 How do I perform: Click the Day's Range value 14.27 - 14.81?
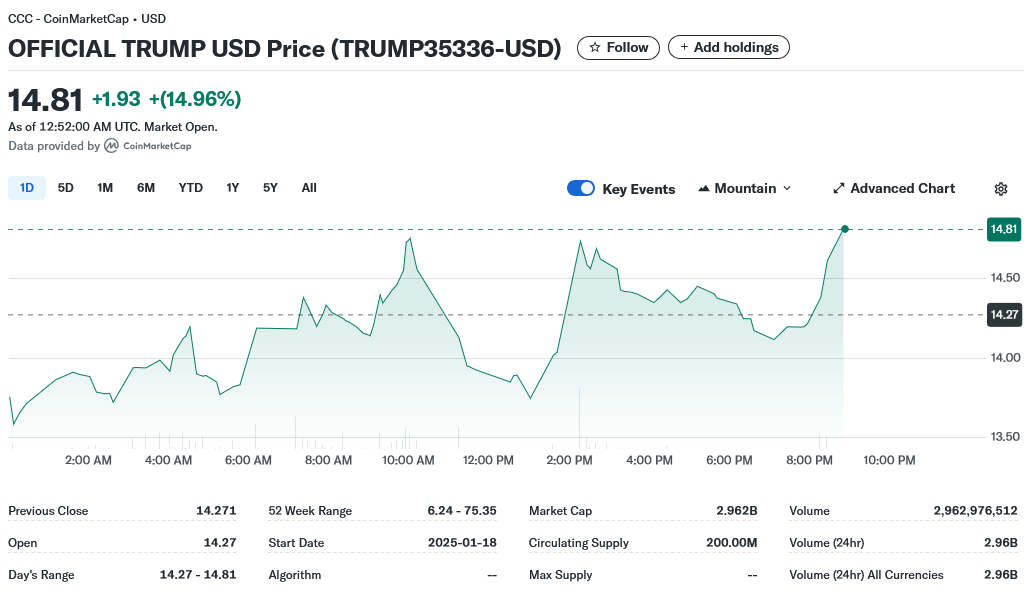tap(198, 575)
